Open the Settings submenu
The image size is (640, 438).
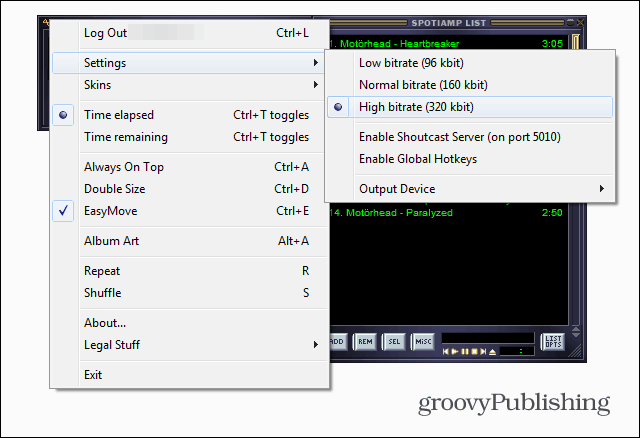point(189,63)
